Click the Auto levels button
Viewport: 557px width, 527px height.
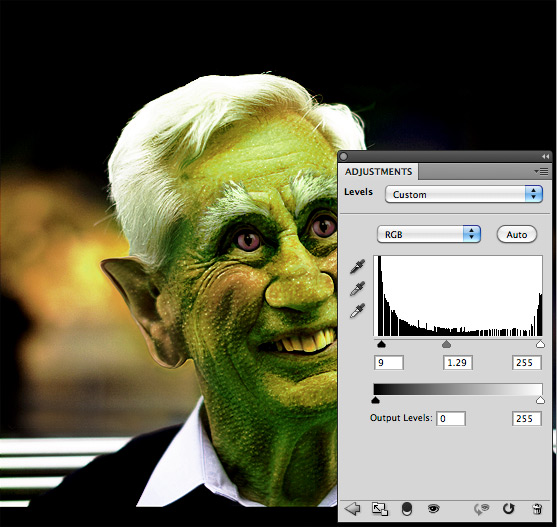coord(517,234)
